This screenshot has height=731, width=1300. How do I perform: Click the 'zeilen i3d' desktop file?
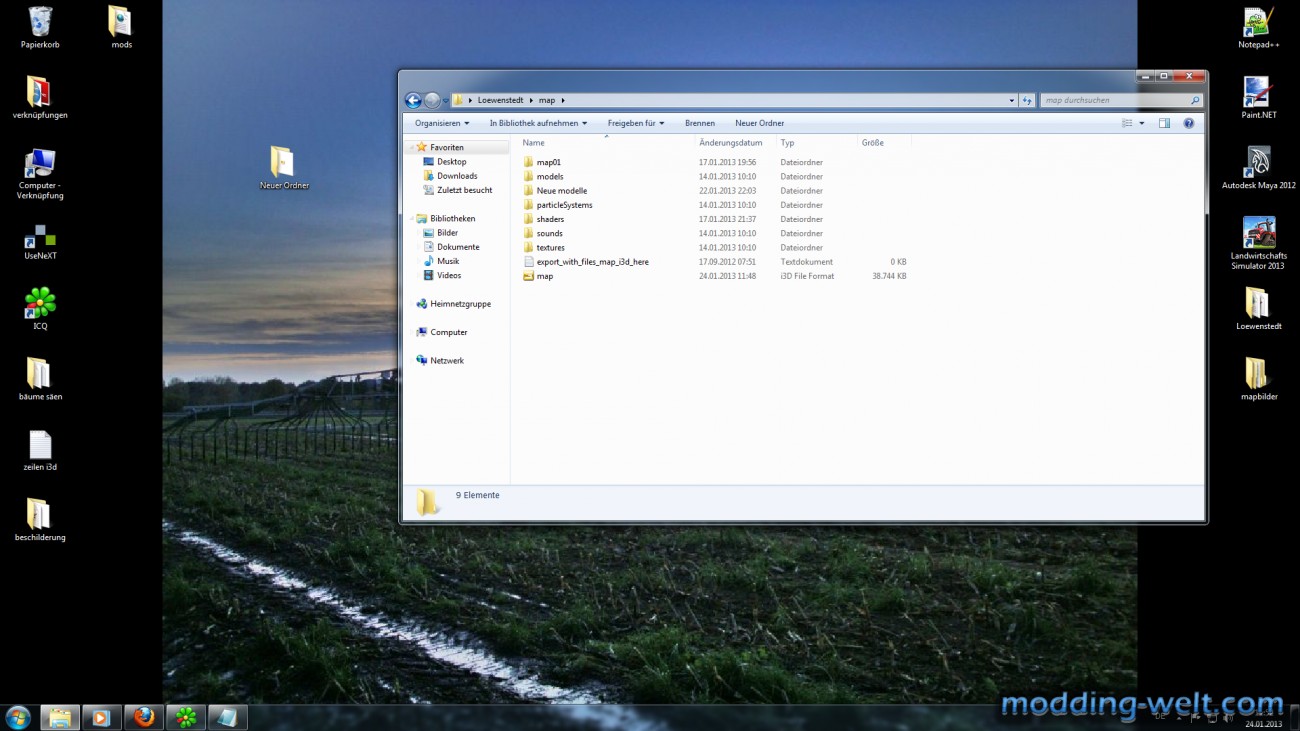tap(40, 450)
